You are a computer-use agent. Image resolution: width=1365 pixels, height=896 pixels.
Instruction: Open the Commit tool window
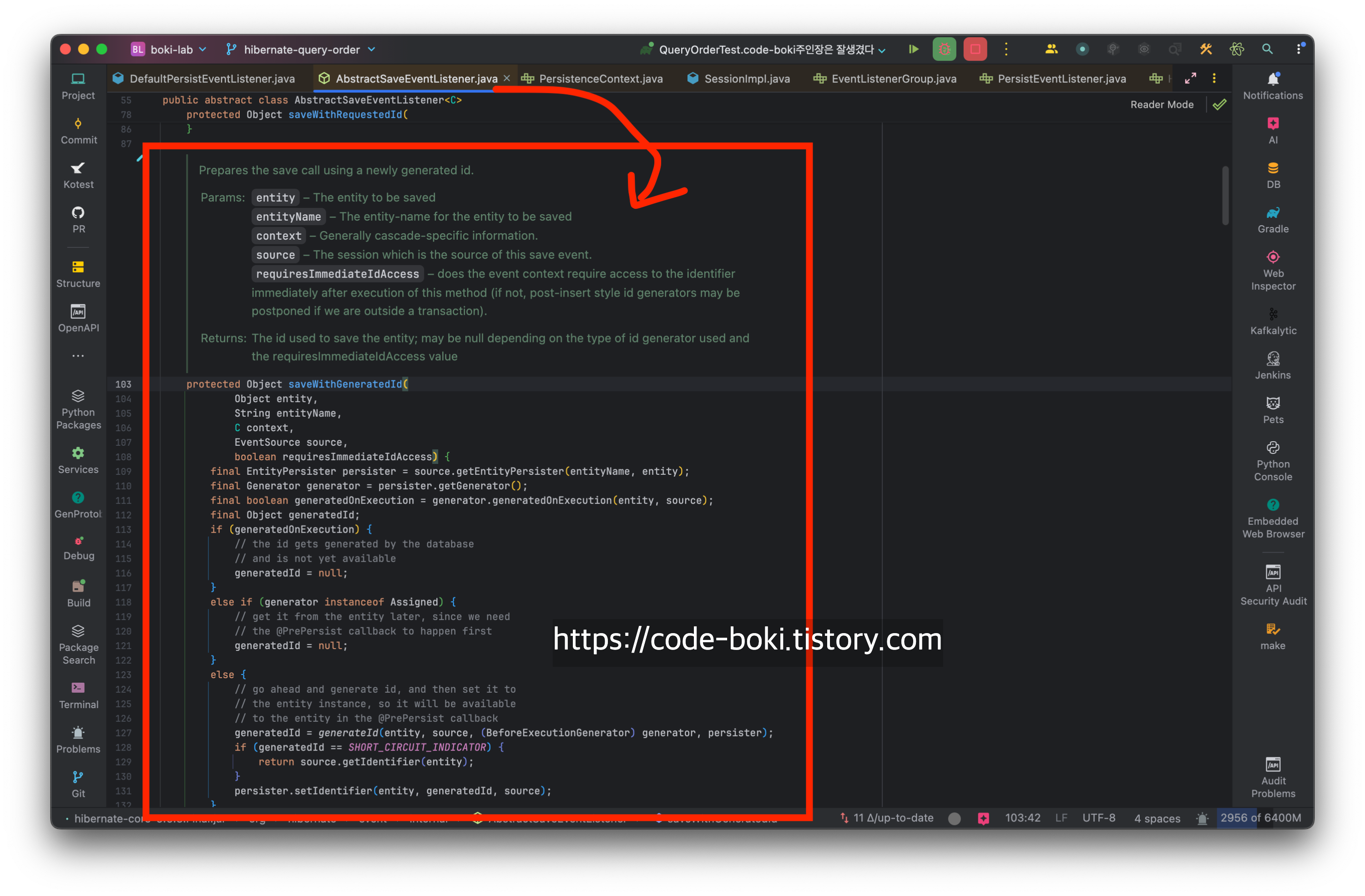pyautogui.click(x=79, y=131)
